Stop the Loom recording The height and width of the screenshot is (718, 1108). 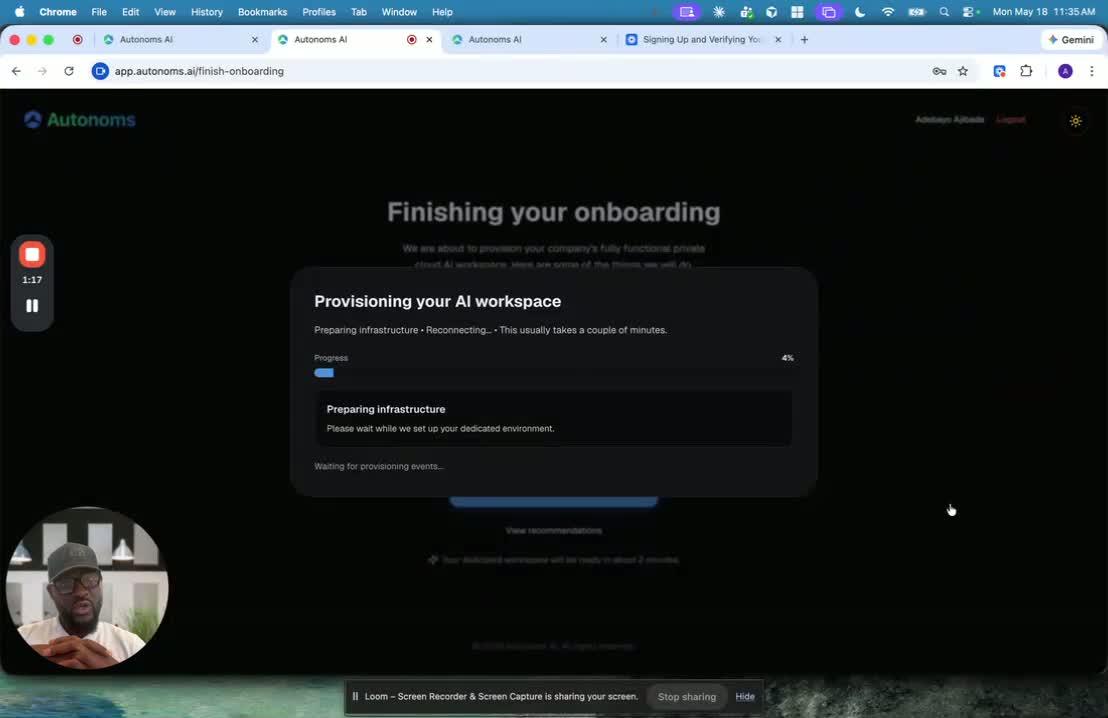[32, 254]
